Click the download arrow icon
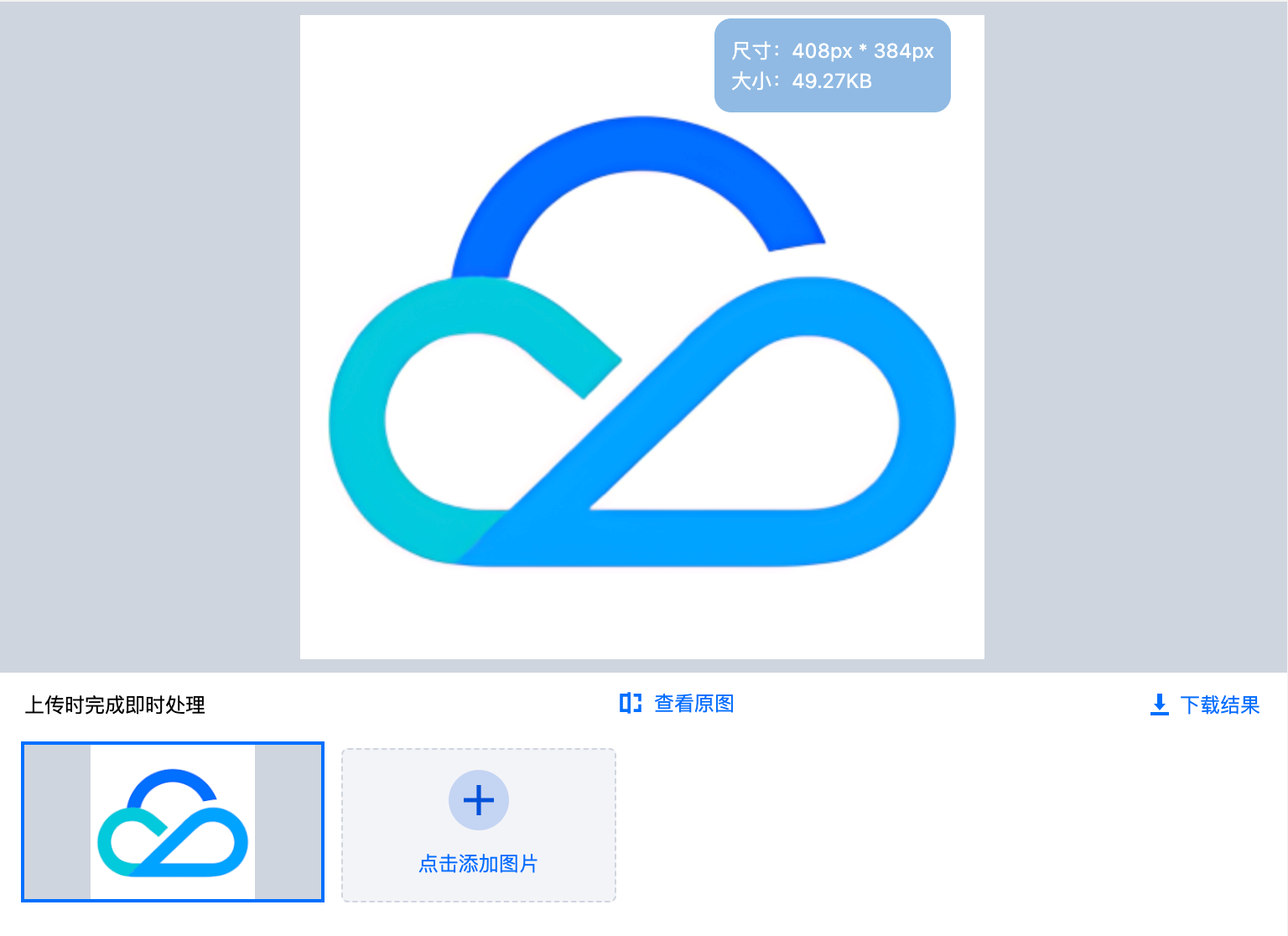This screenshot has height=936, width=1288. [x=1160, y=705]
